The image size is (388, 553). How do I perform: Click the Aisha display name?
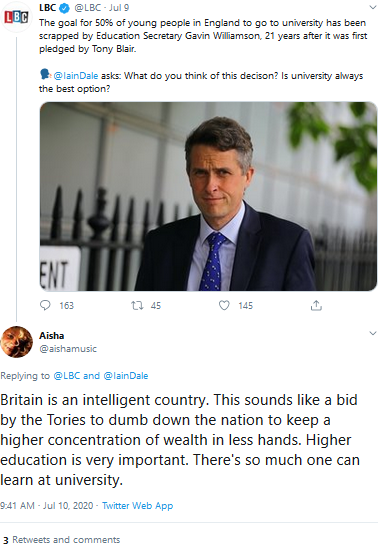point(52,335)
